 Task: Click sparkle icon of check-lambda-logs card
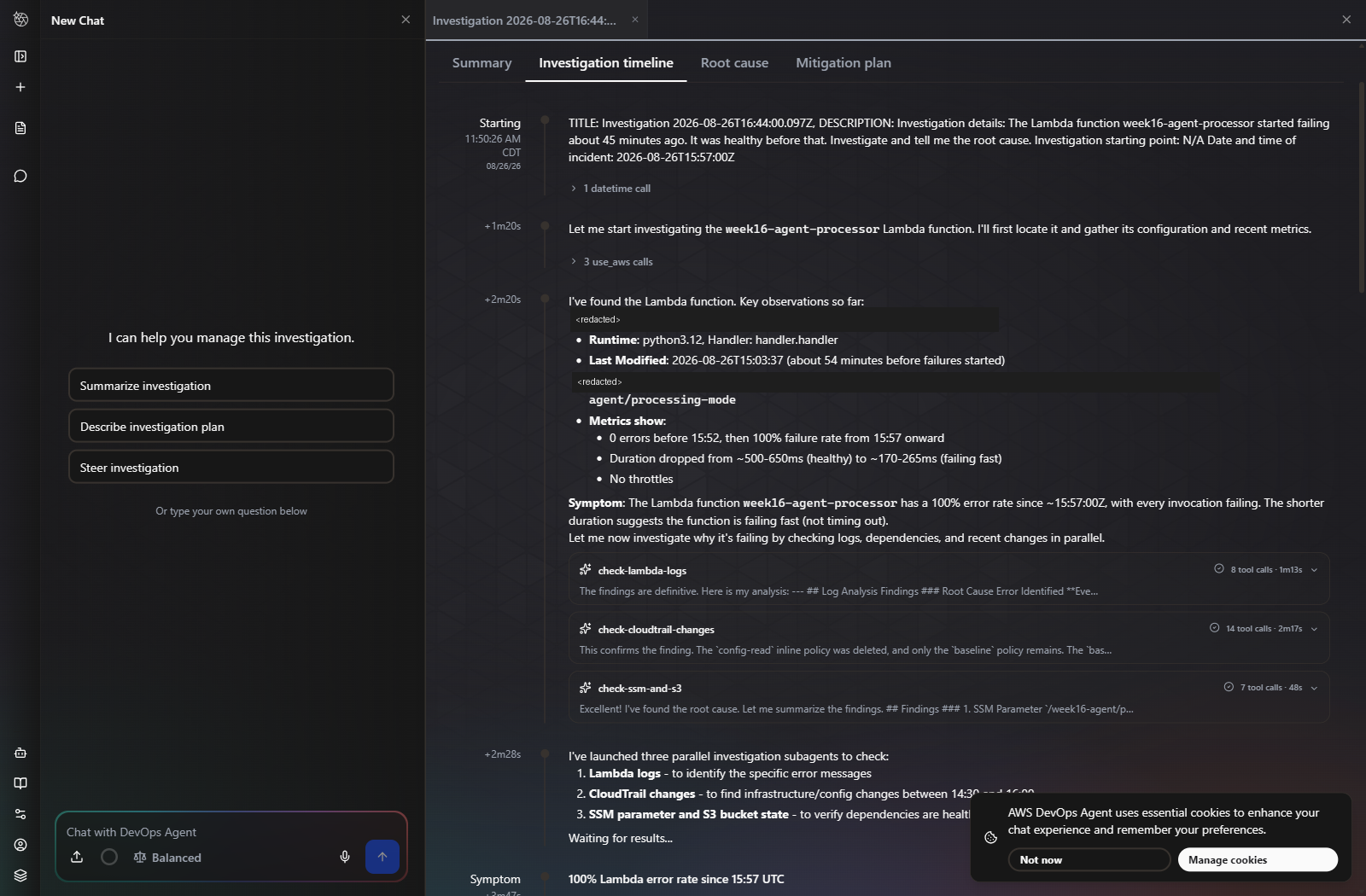[586, 570]
